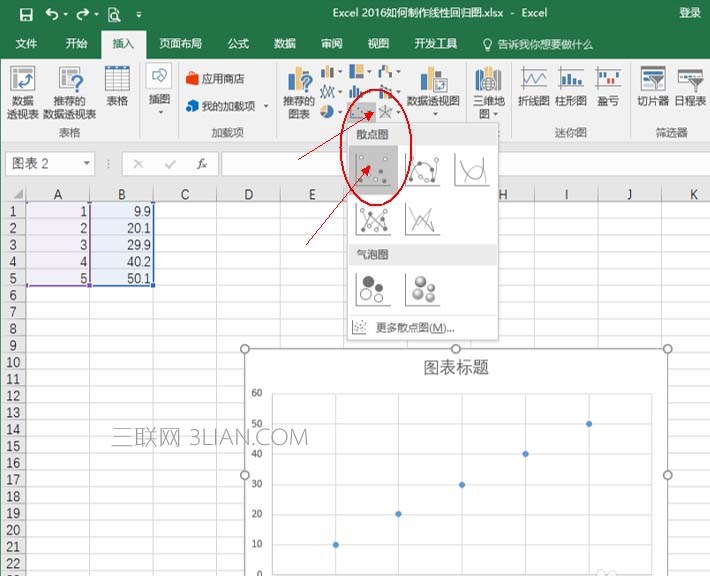
Task: Select the basic scatter chart option
Action: pos(373,169)
